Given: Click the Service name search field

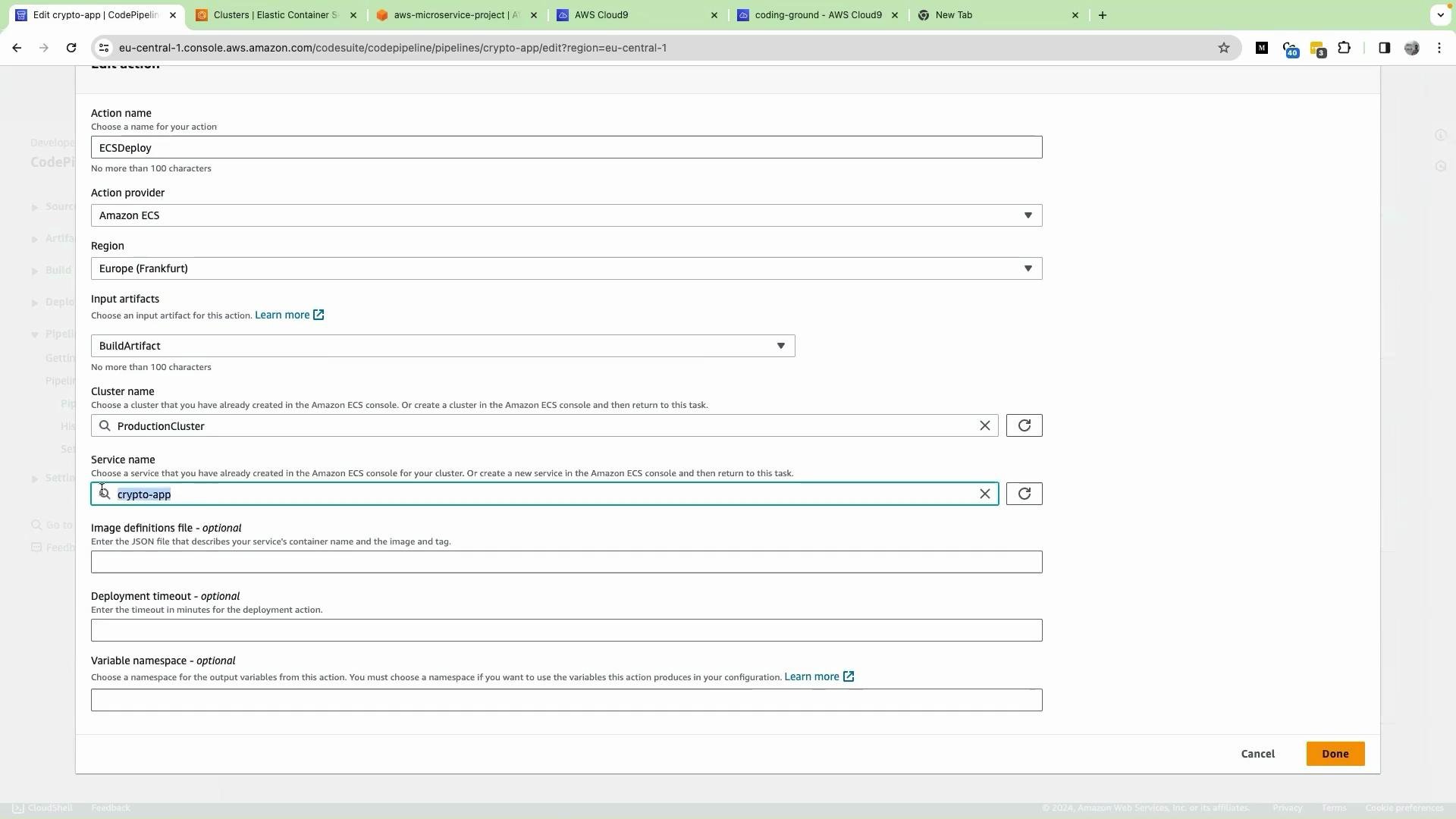Looking at the screenshot, I should click(544, 494).
